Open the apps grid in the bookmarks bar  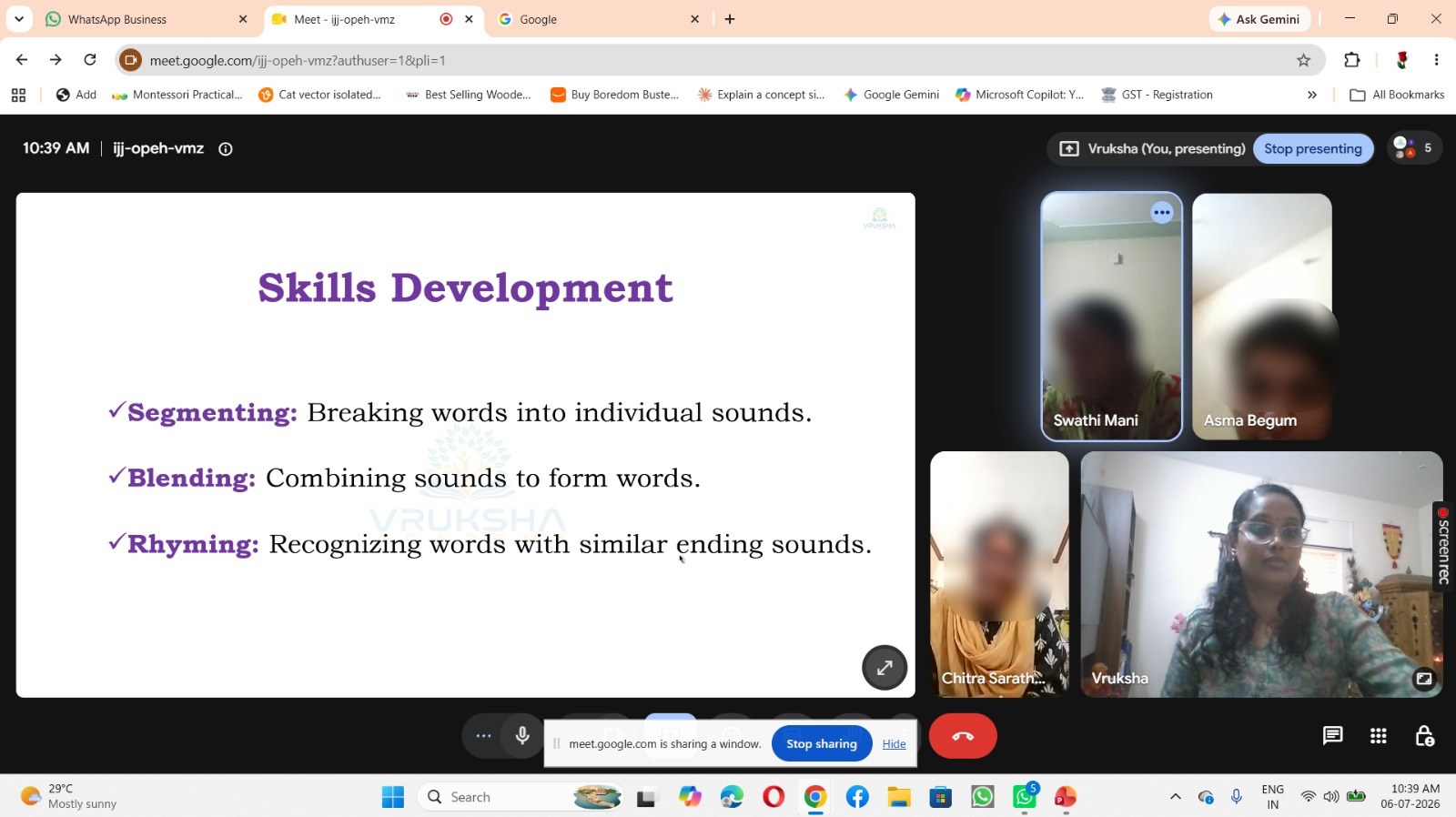pos(18,95)
